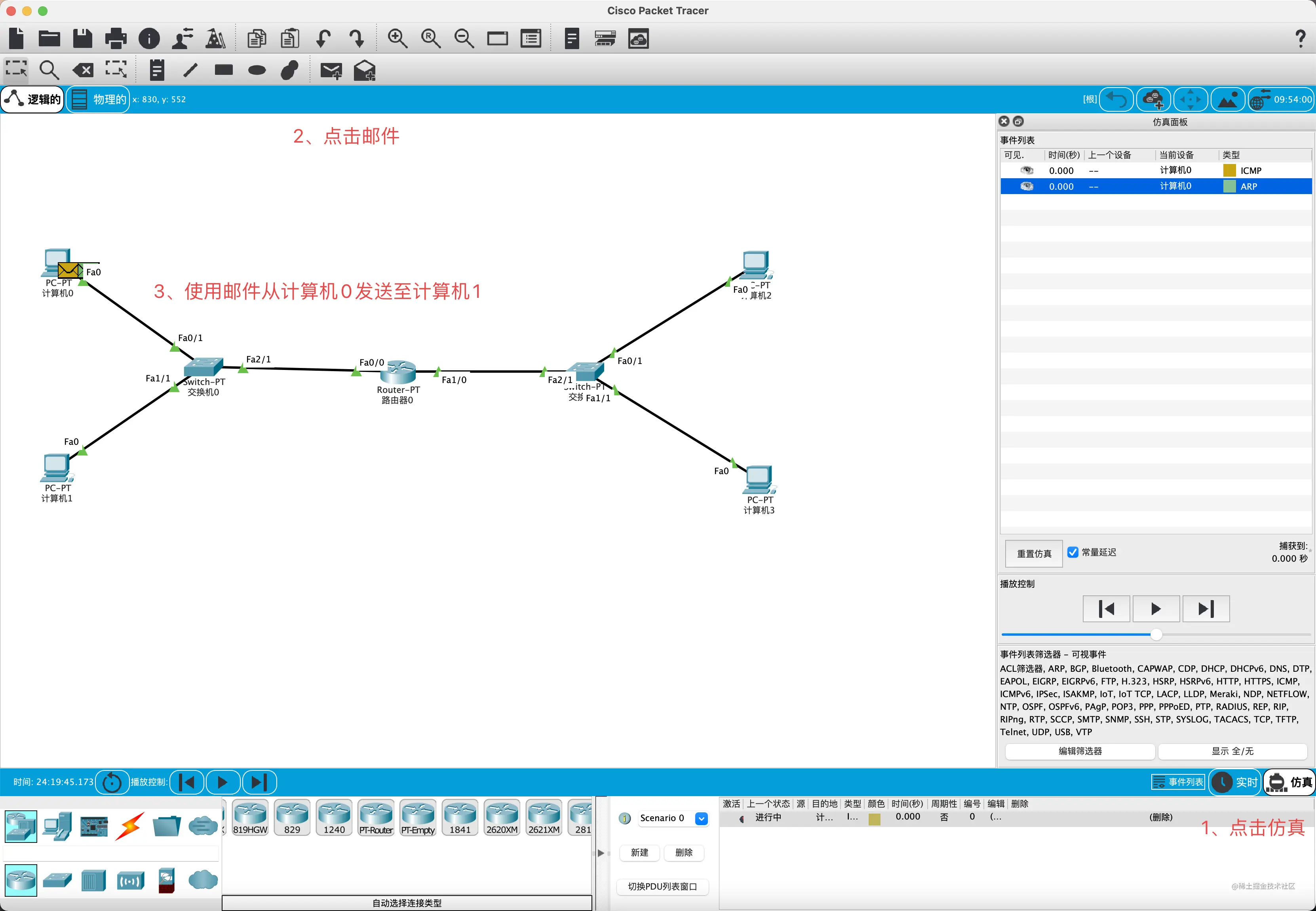Redo the last action
The width and height of the screenshot is (1316, 911).
point(357,38)
